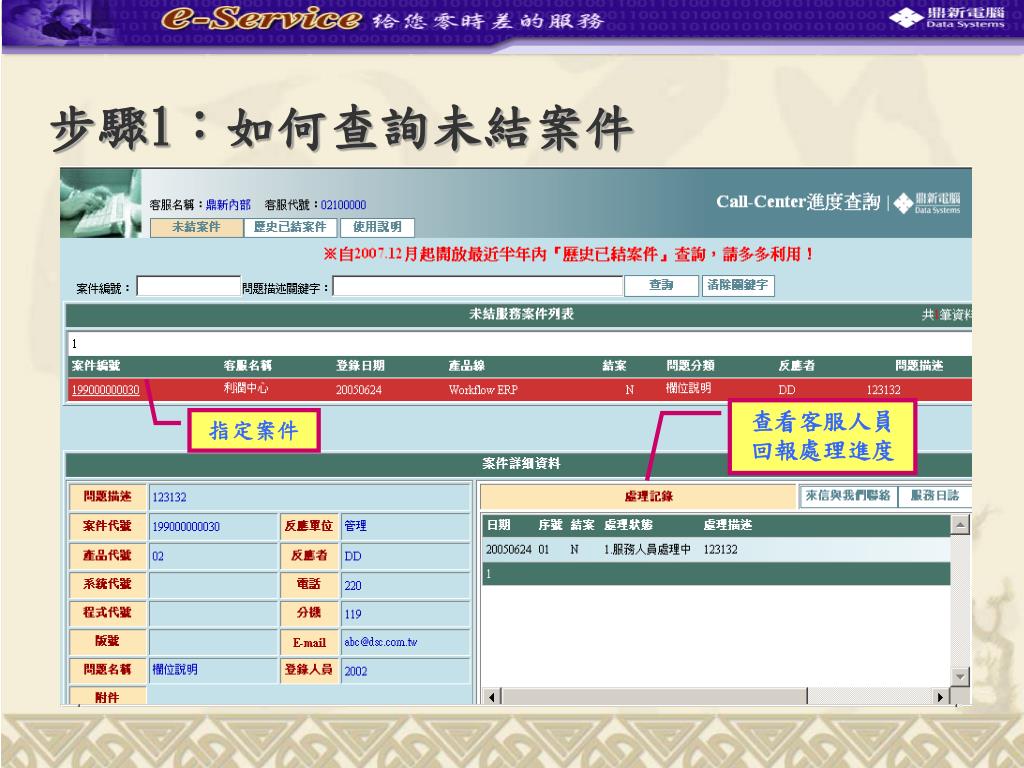Click scroll down arrow in 處理記錄 panel
1024x768 pixels.
(959, 677)
